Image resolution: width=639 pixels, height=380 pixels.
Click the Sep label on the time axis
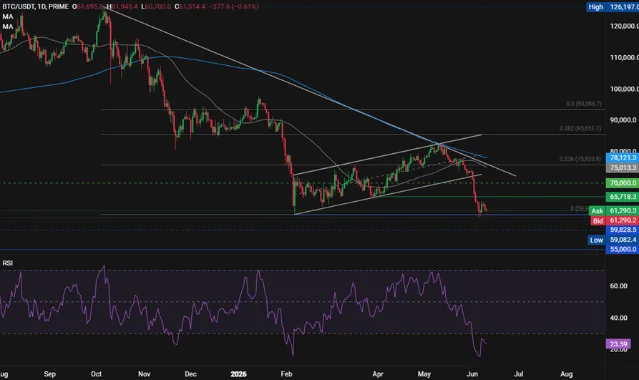(49, 374)
